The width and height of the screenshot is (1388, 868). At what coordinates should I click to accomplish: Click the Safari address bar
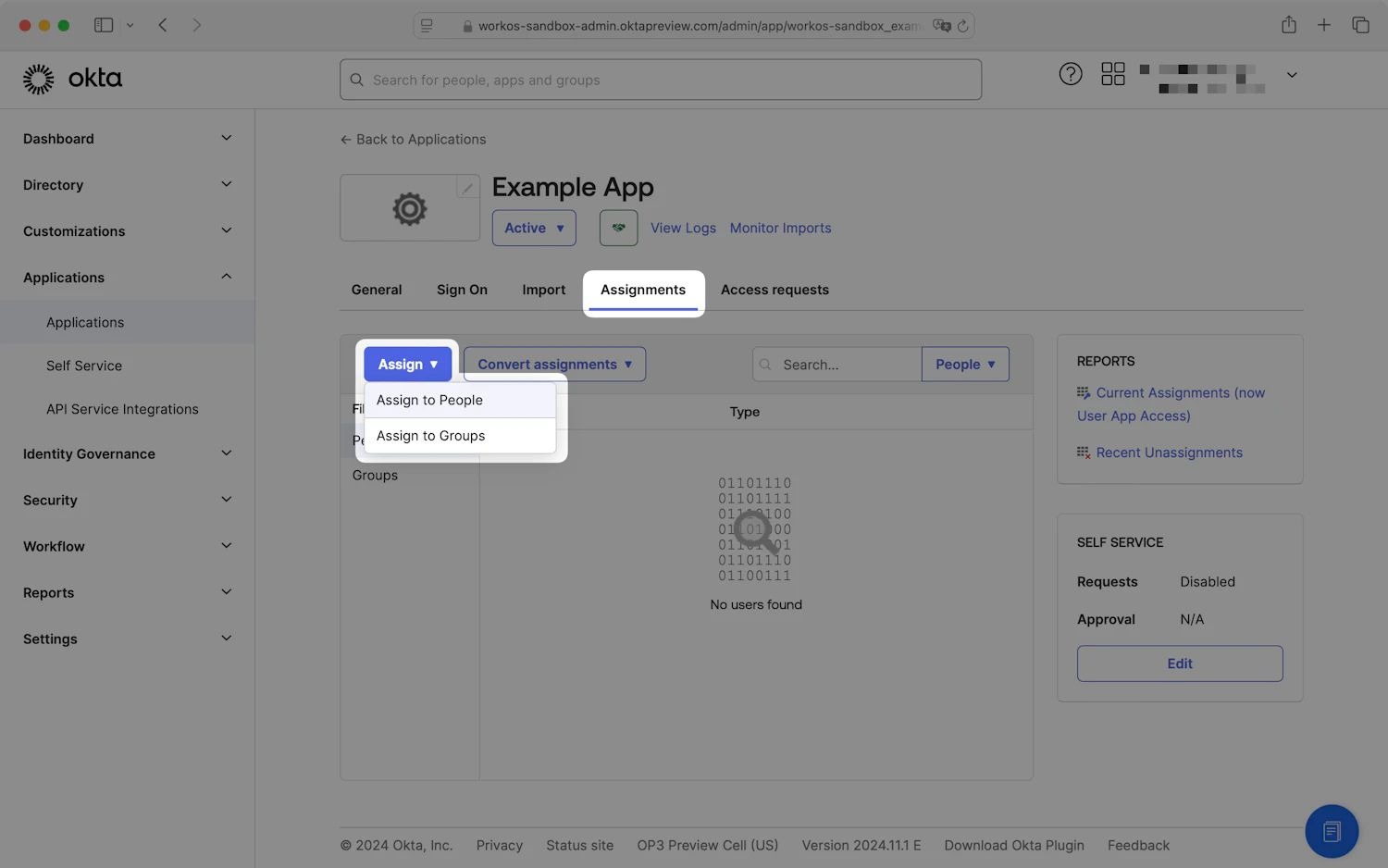[x=694, y=26]
